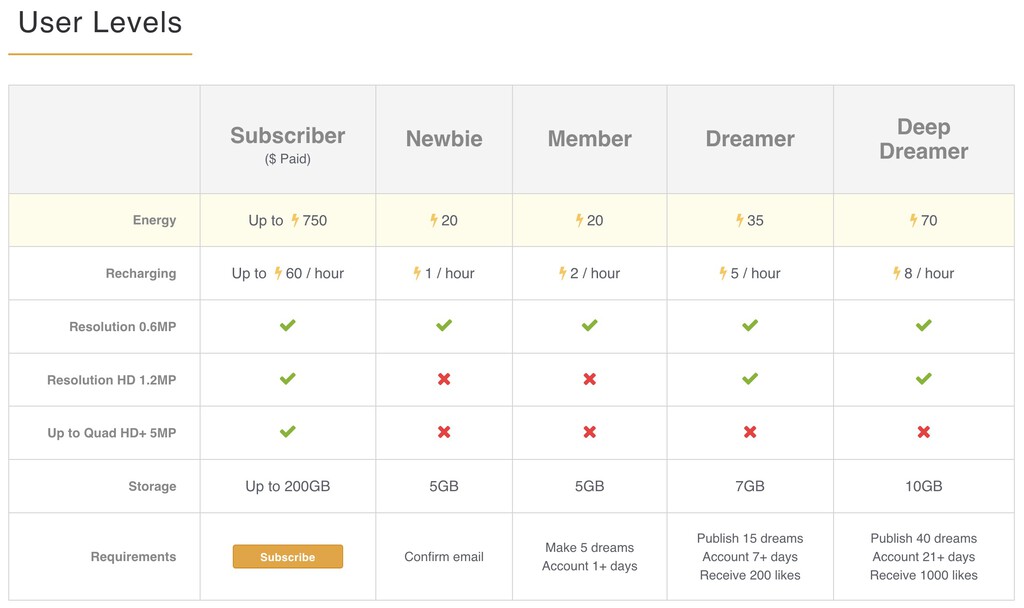Click Deep Dreamer's red X for Quad HD+
Image resolution: width=1024 pixels, height=608 pixels.
click(924, 432)
